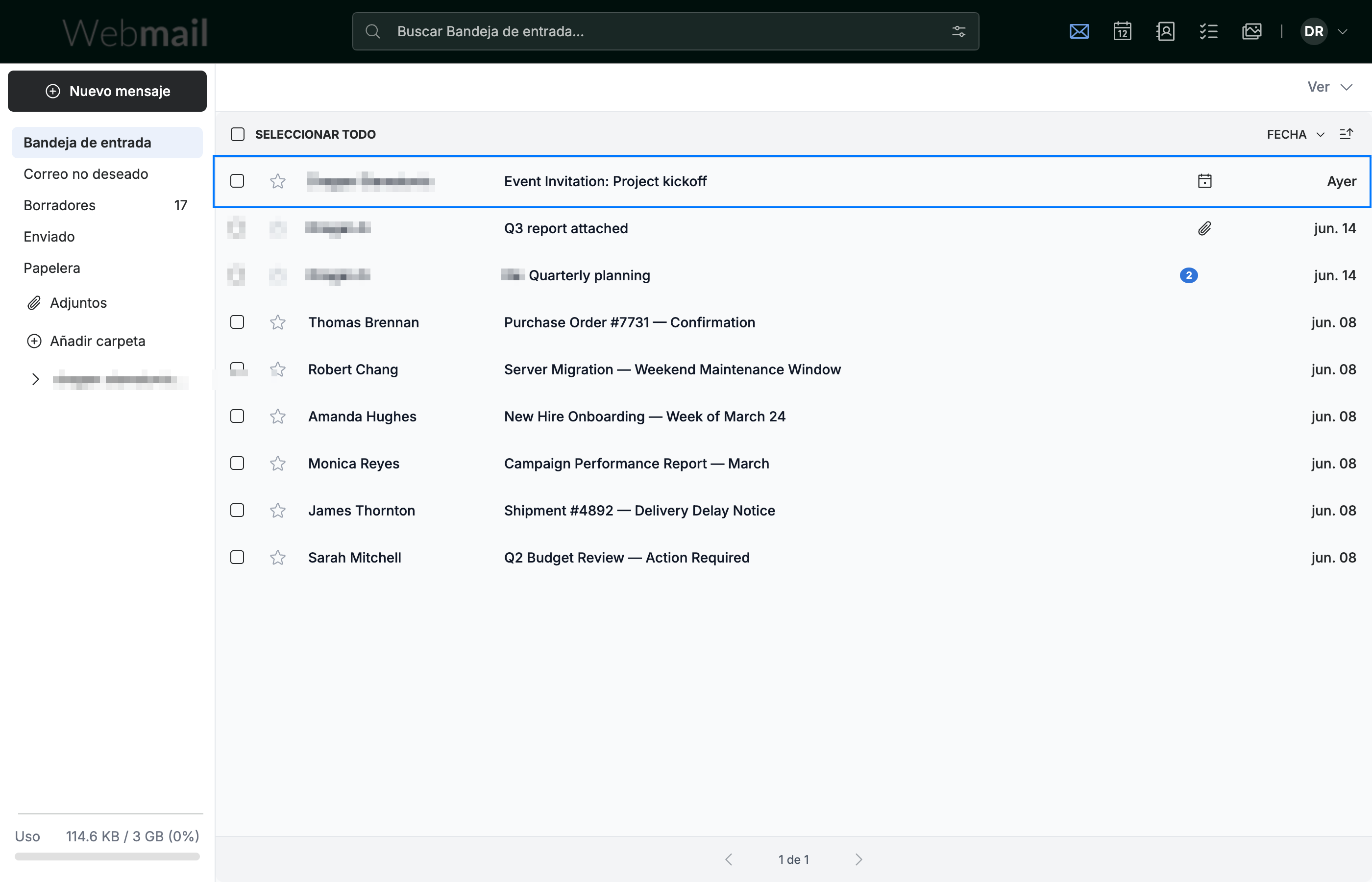This screenshot has height=882, width=1372.
Task: Open the tasks checklist icon
Action: click(1208, 31)
